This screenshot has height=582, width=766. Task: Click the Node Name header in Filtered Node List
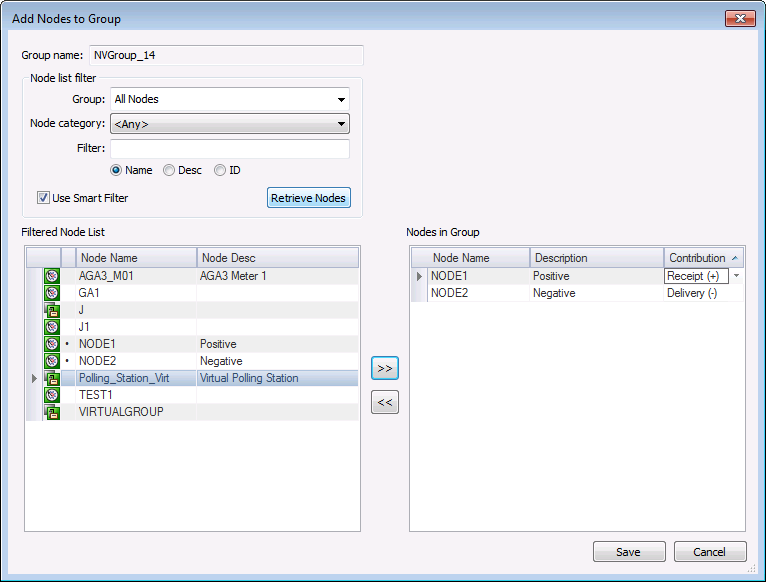(136, 258)
